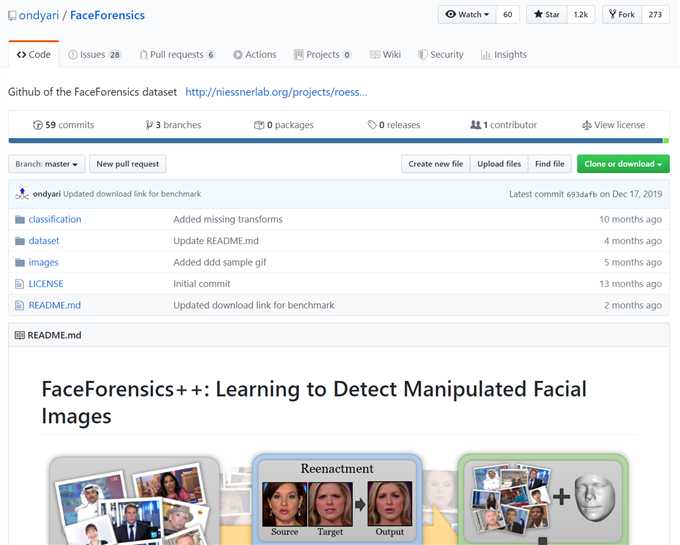Open the Pull requests tab
Screen dimensions: 680x545
point(177,55)
